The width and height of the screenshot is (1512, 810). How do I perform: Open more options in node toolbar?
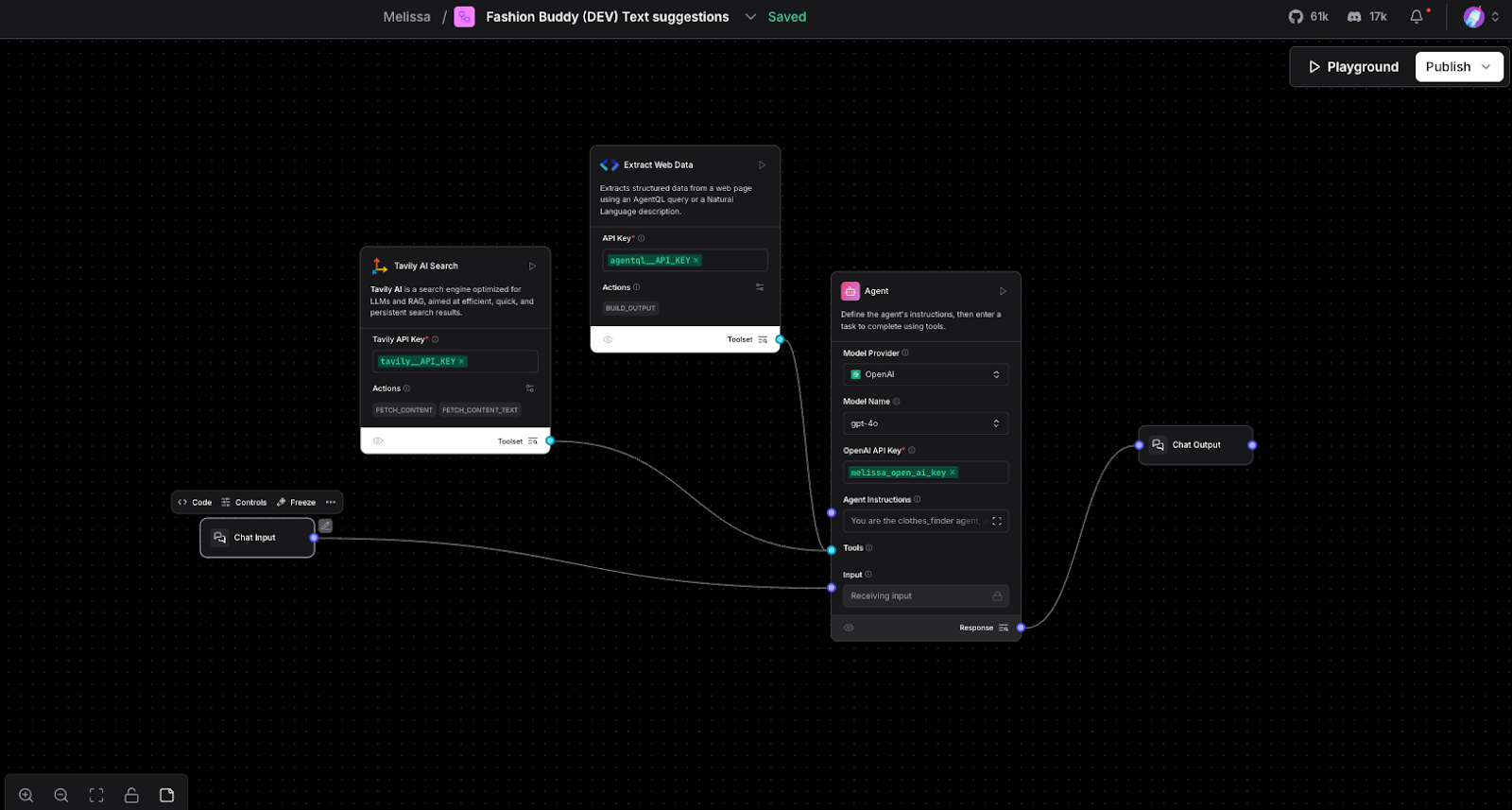point(331,502)
